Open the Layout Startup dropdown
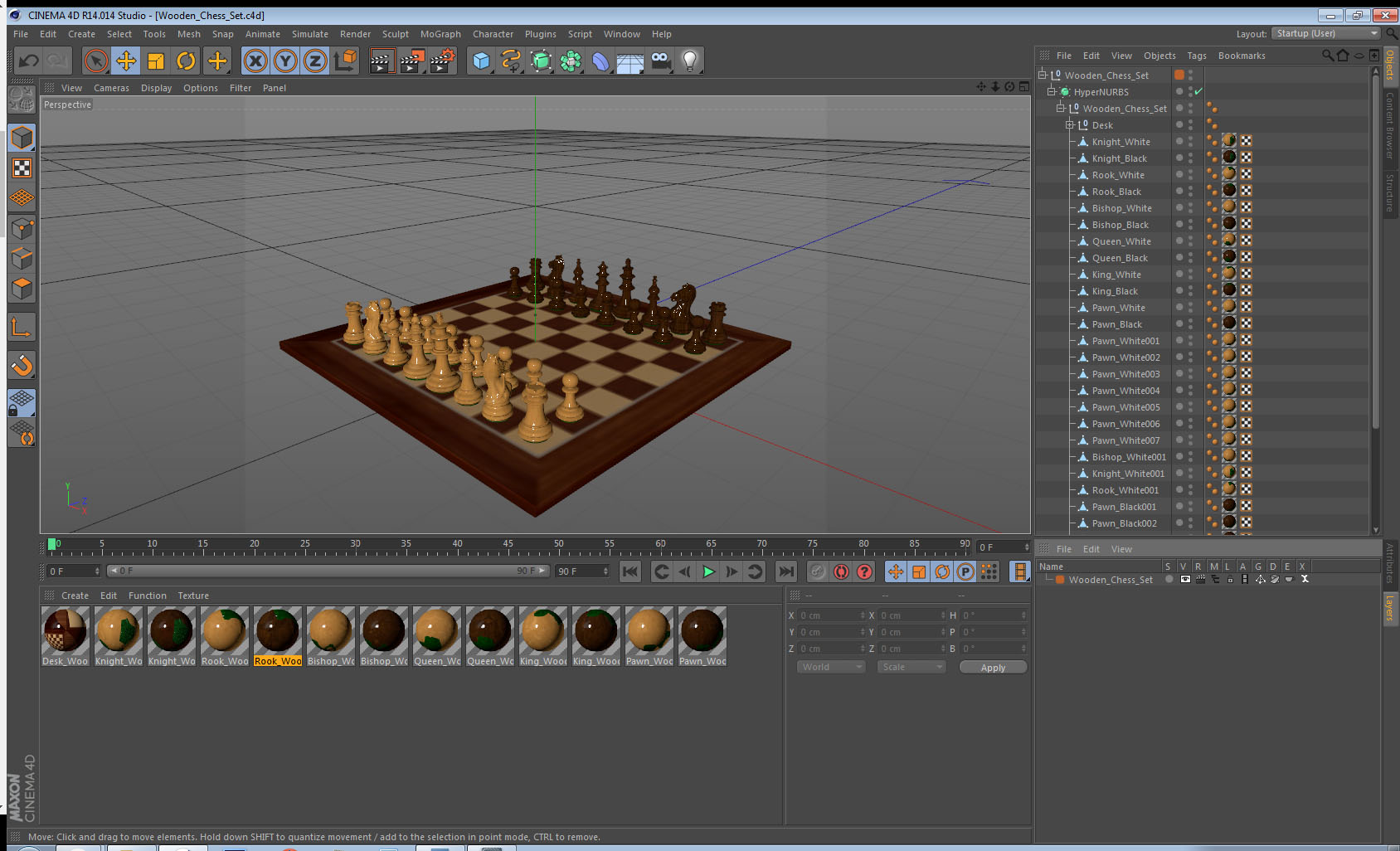The height and width of the screenshot is (851, 1400). 1327,33
